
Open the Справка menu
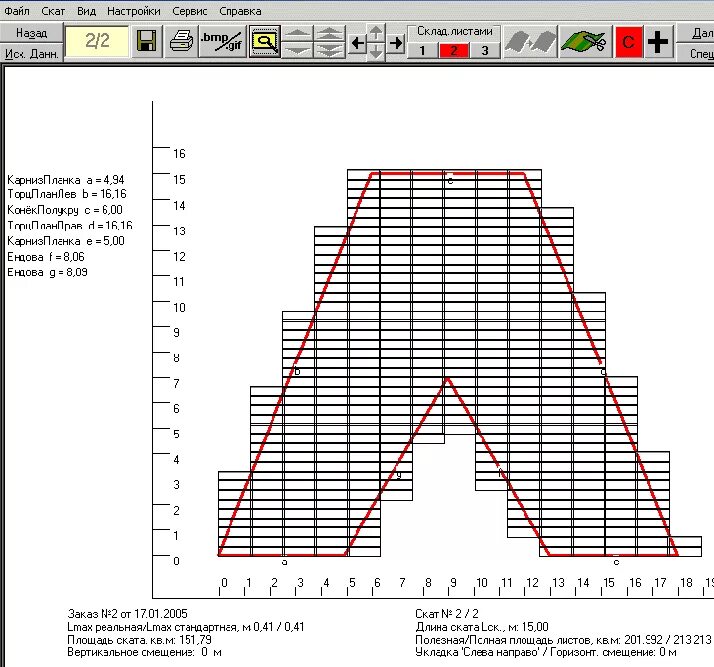click(240, 11)
